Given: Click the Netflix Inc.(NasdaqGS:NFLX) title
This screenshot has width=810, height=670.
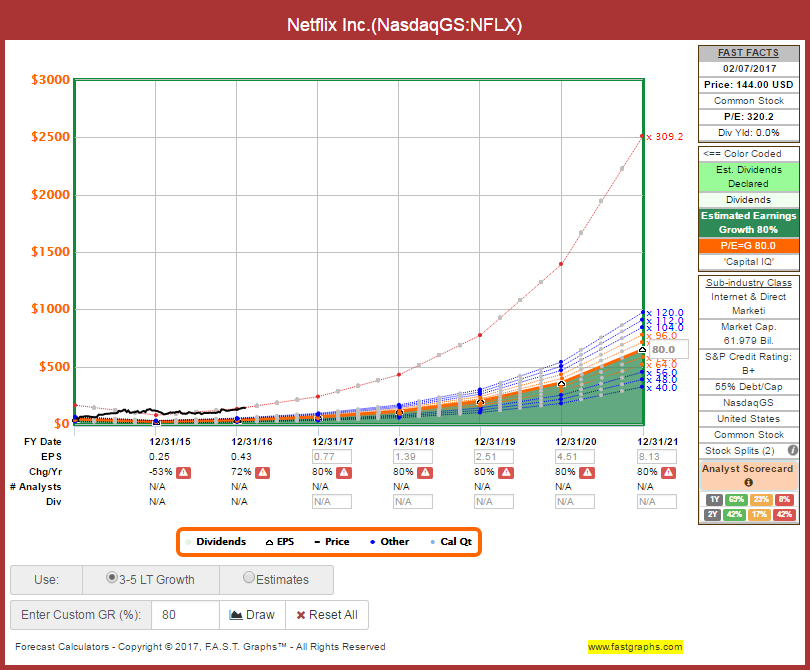Looking at the screenshot, I should click(x=404, y=25).
